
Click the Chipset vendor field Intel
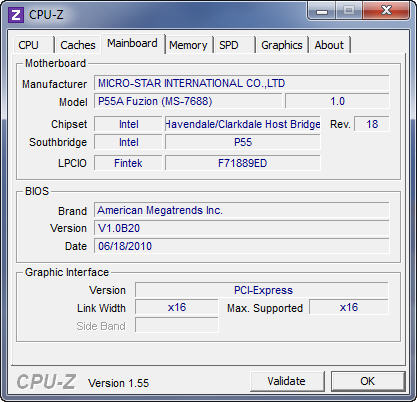click(128, 124)
